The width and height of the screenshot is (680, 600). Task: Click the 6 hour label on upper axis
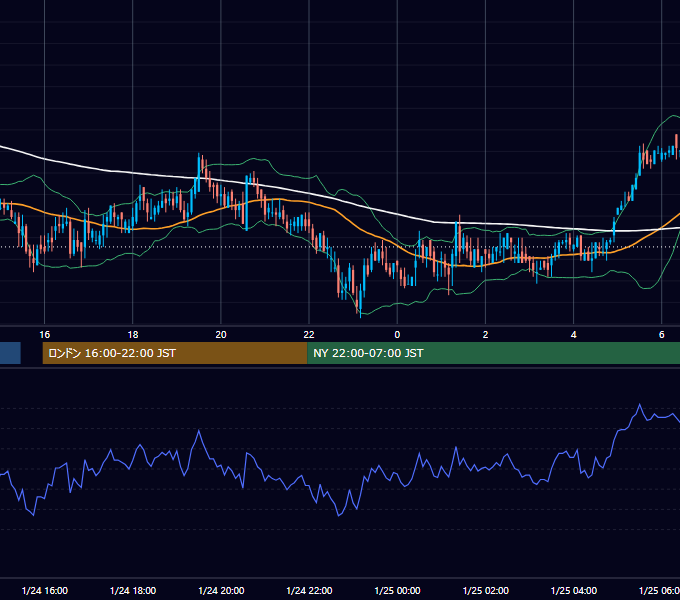pos(661,335)
